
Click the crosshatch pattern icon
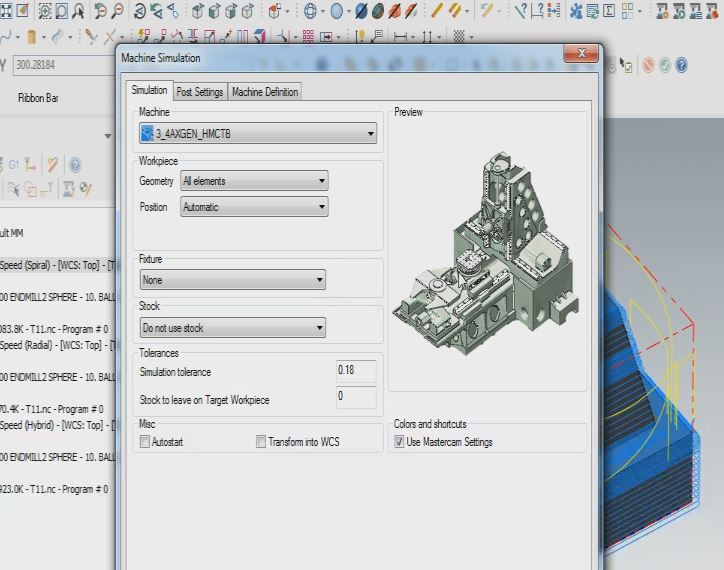coord(459,36)
